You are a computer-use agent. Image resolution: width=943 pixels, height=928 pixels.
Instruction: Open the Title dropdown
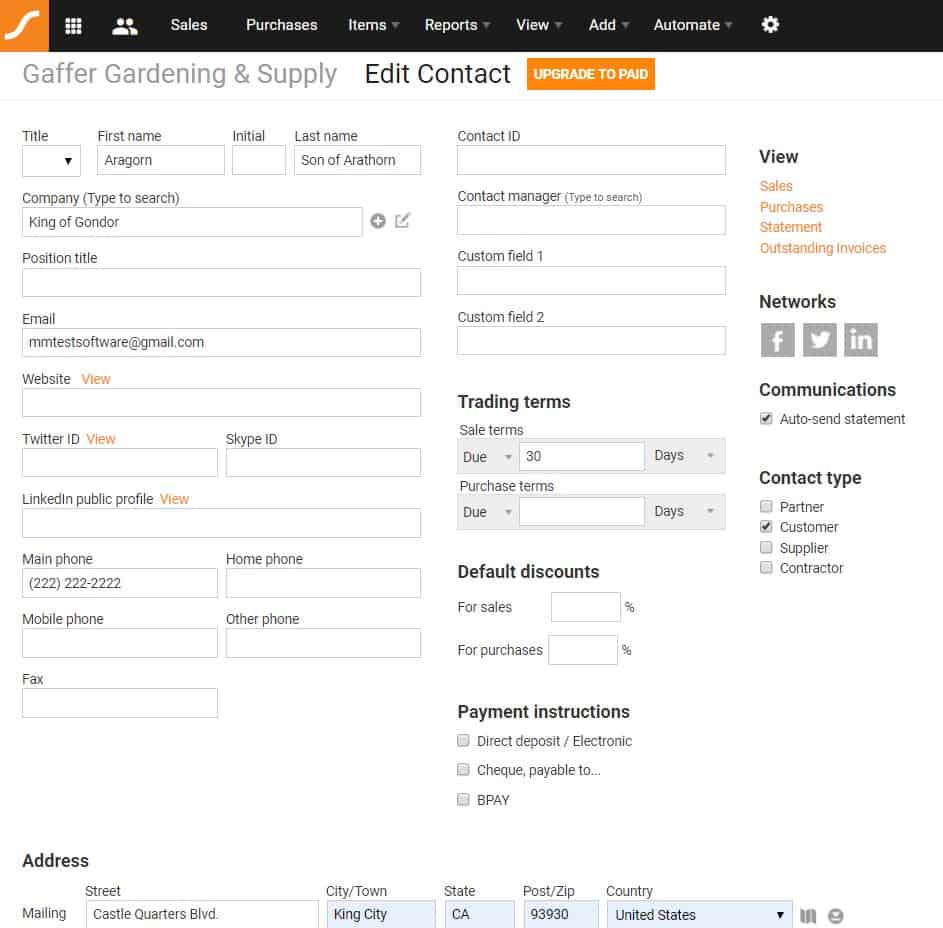point(51,161)
